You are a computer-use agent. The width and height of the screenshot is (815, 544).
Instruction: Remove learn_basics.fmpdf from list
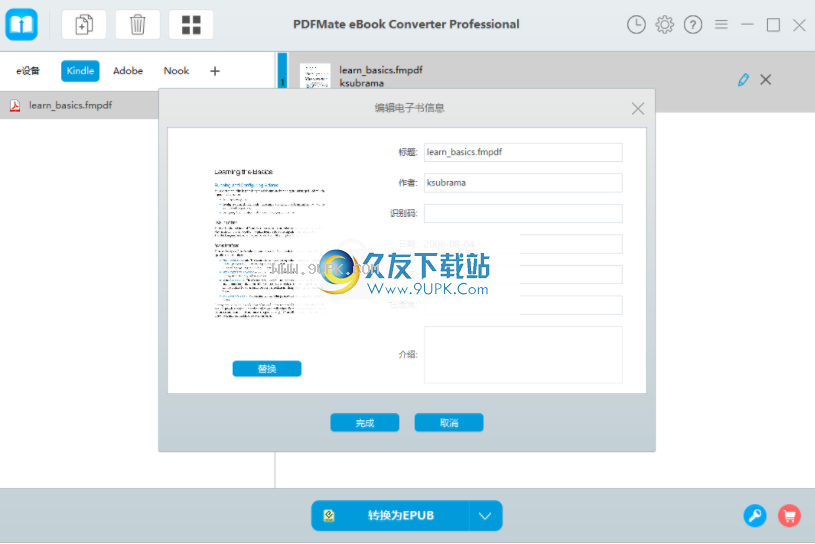[x=766, y=79]
